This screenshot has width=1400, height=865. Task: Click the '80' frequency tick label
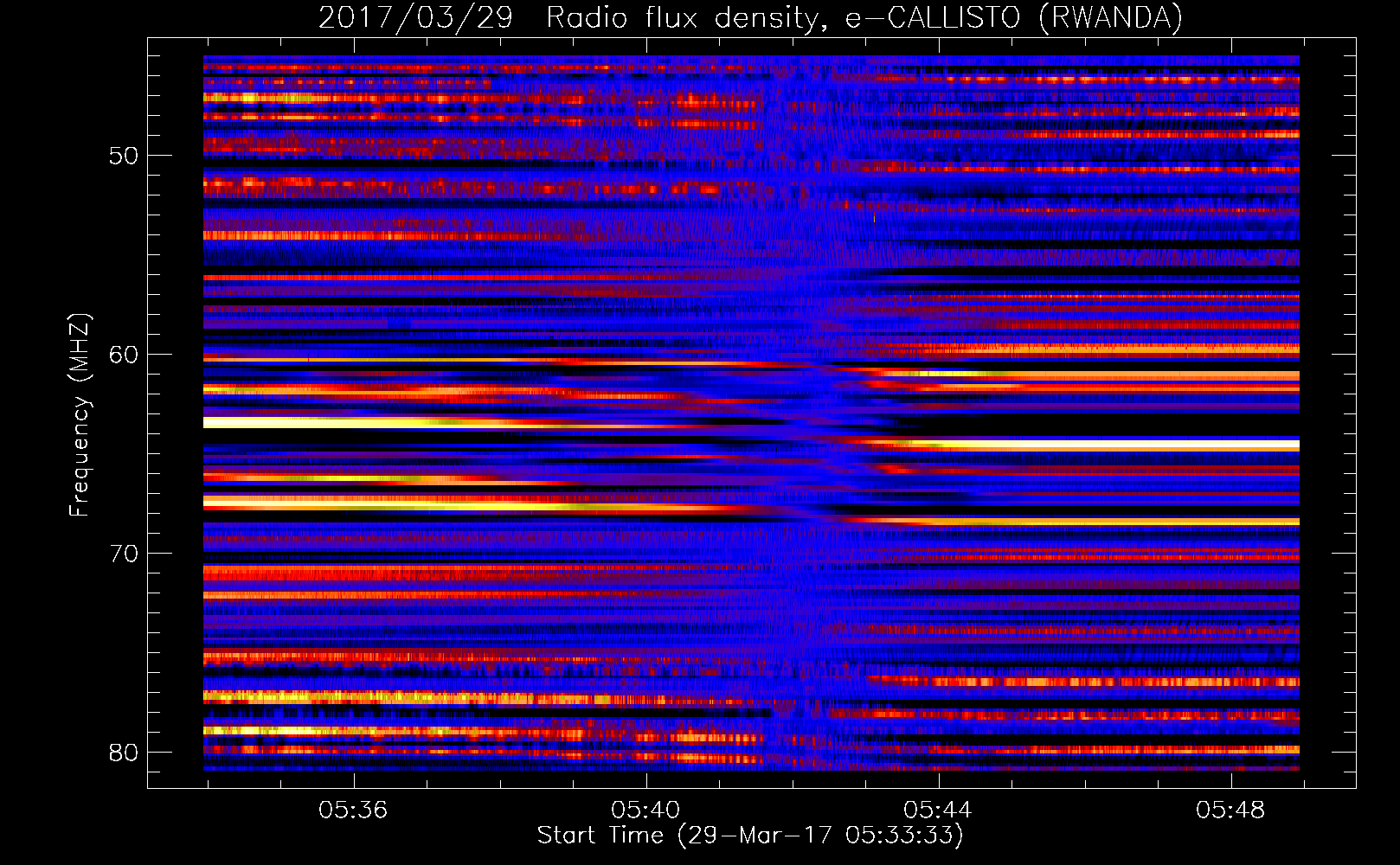point(124,753)
